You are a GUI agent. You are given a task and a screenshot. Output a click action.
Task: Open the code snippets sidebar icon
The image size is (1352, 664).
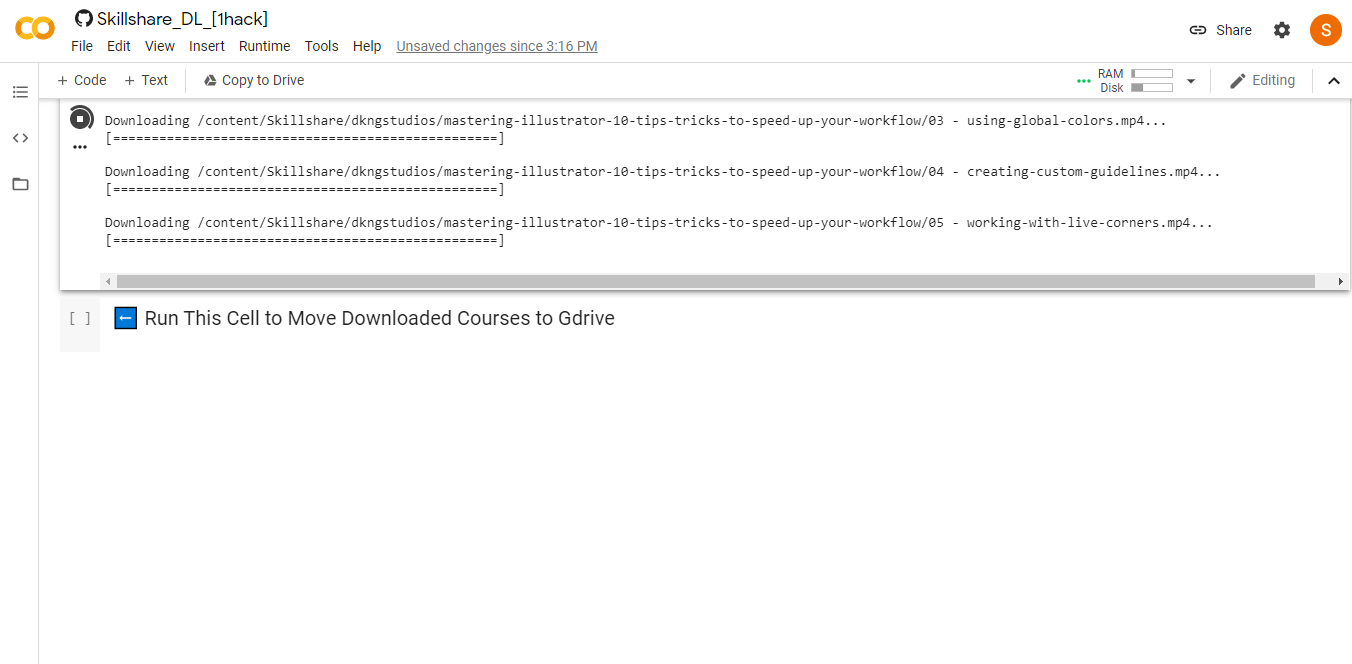[20, 138]
